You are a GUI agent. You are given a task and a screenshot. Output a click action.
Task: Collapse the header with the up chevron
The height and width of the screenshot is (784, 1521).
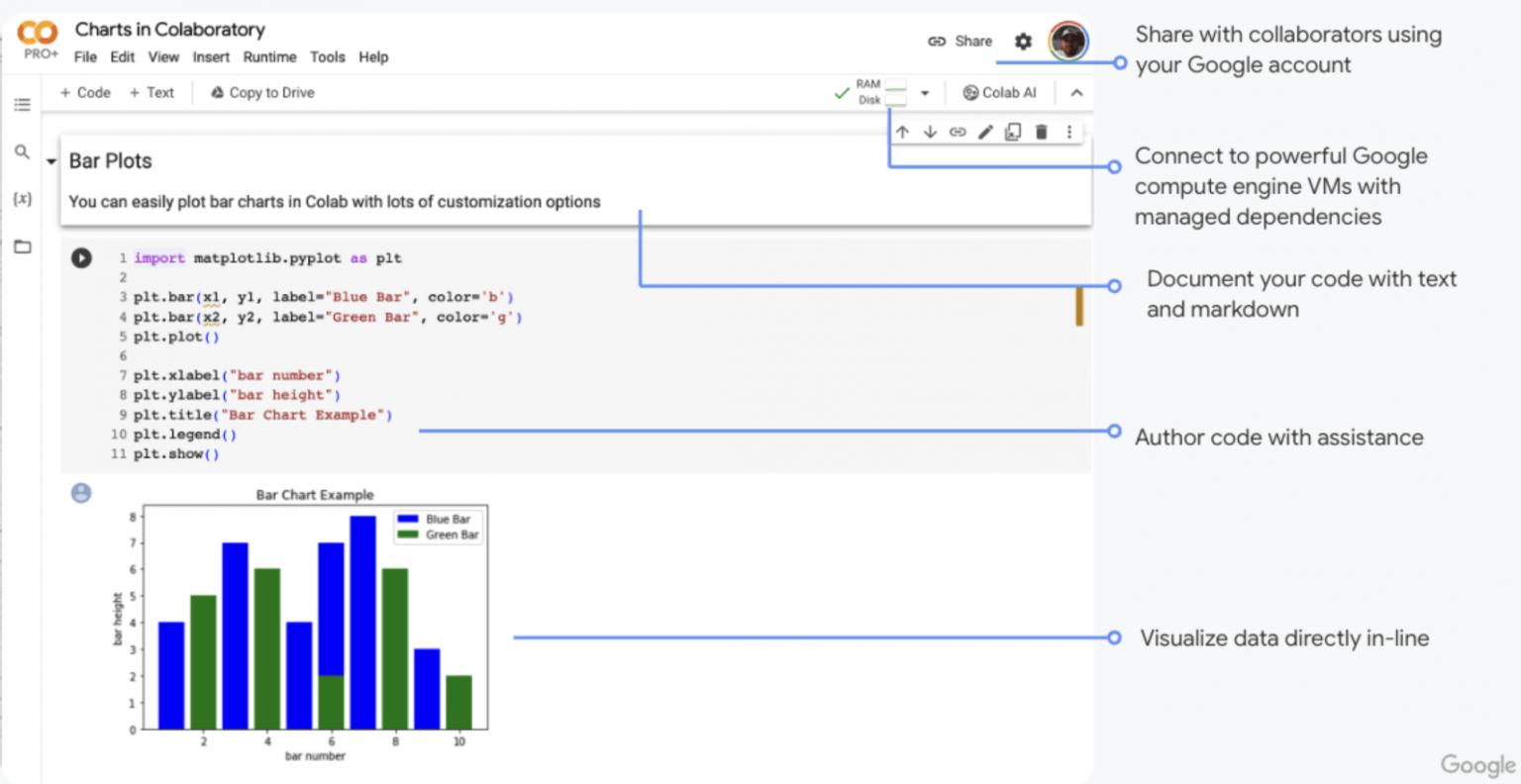tap(1076, 93)
